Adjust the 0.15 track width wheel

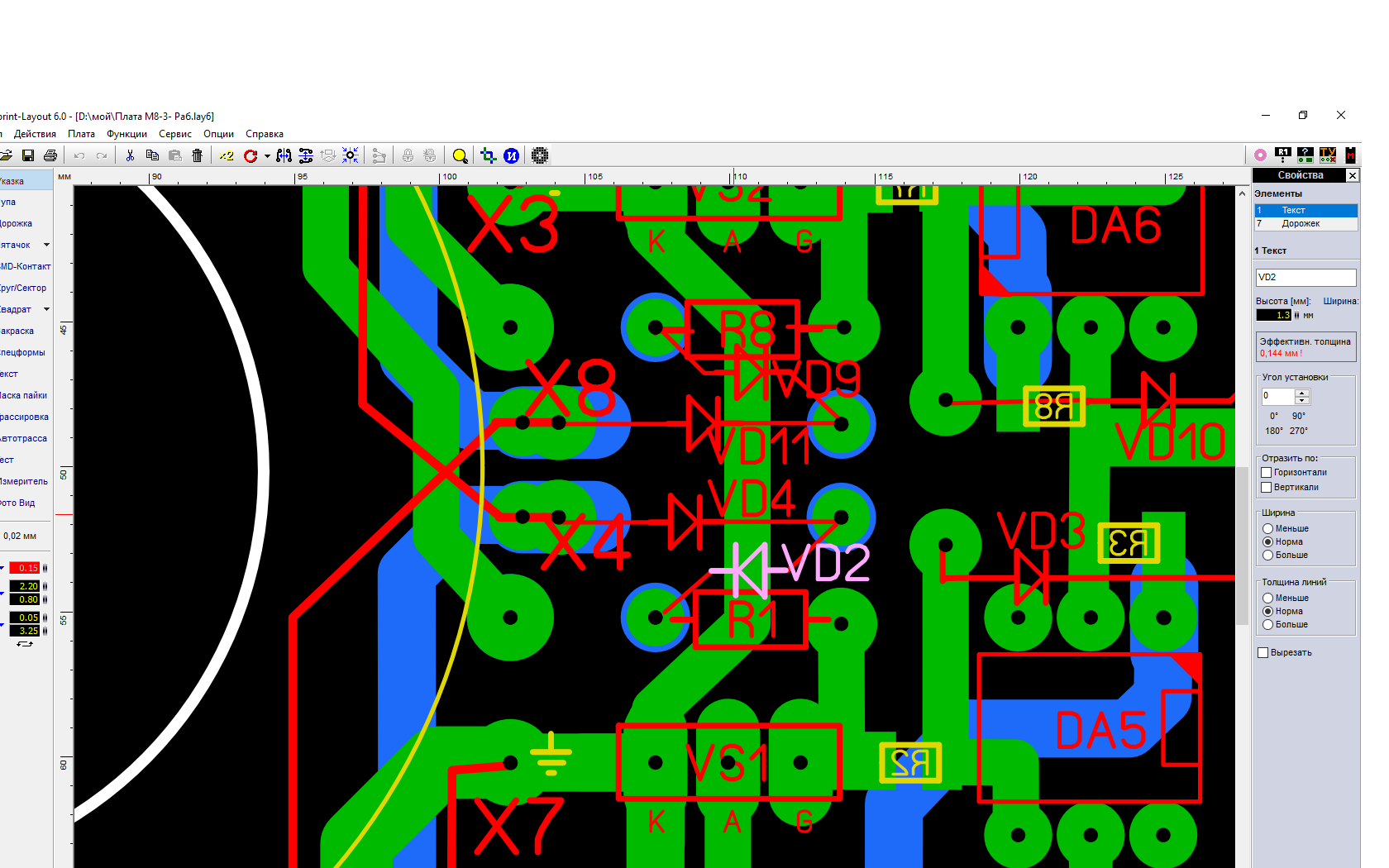point(45,568)
